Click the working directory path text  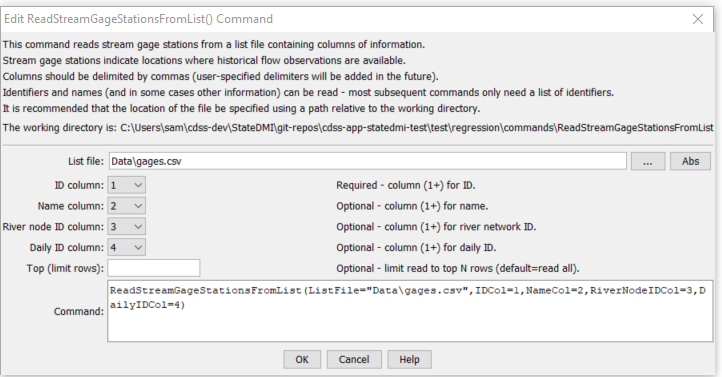click(417, 128)
